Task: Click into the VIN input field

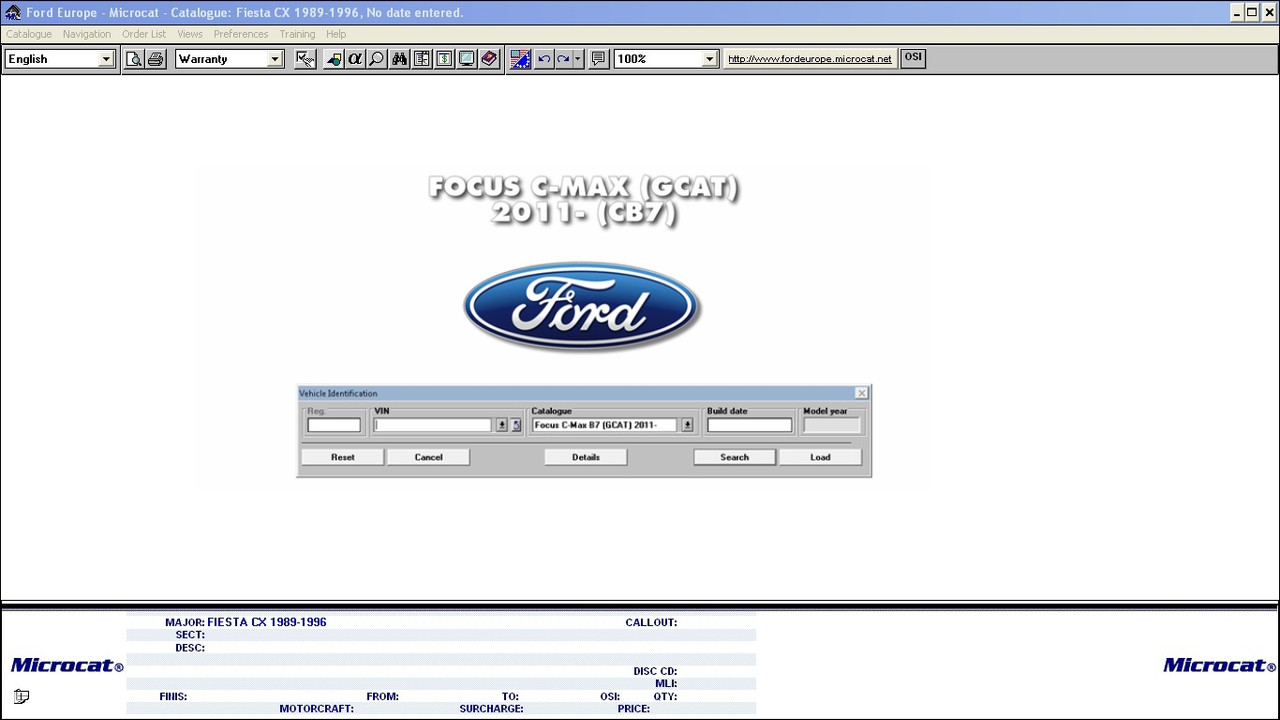Action: (433, 425)
